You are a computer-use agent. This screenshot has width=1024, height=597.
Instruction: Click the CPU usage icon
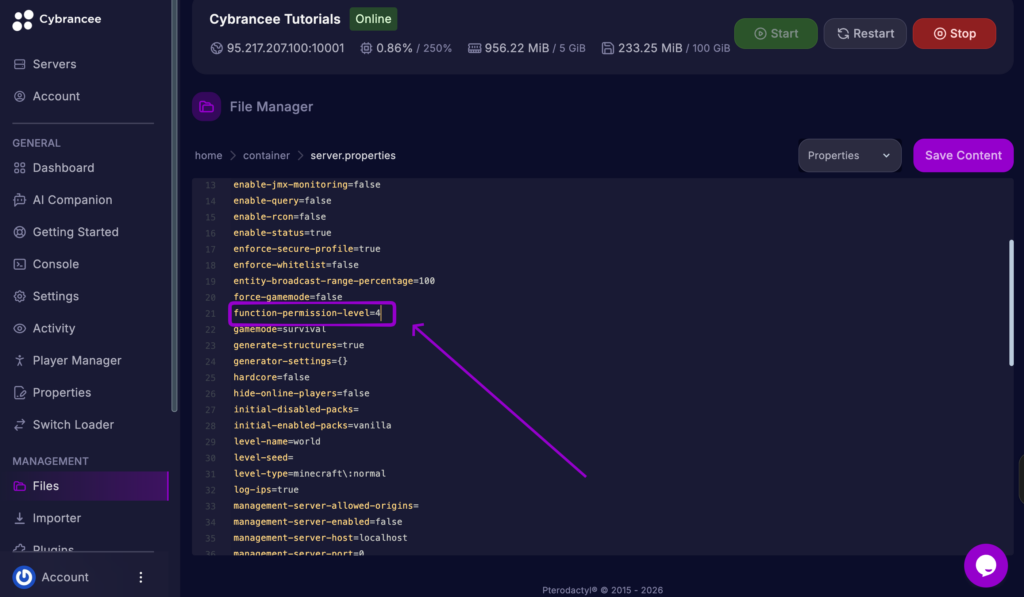366,48
